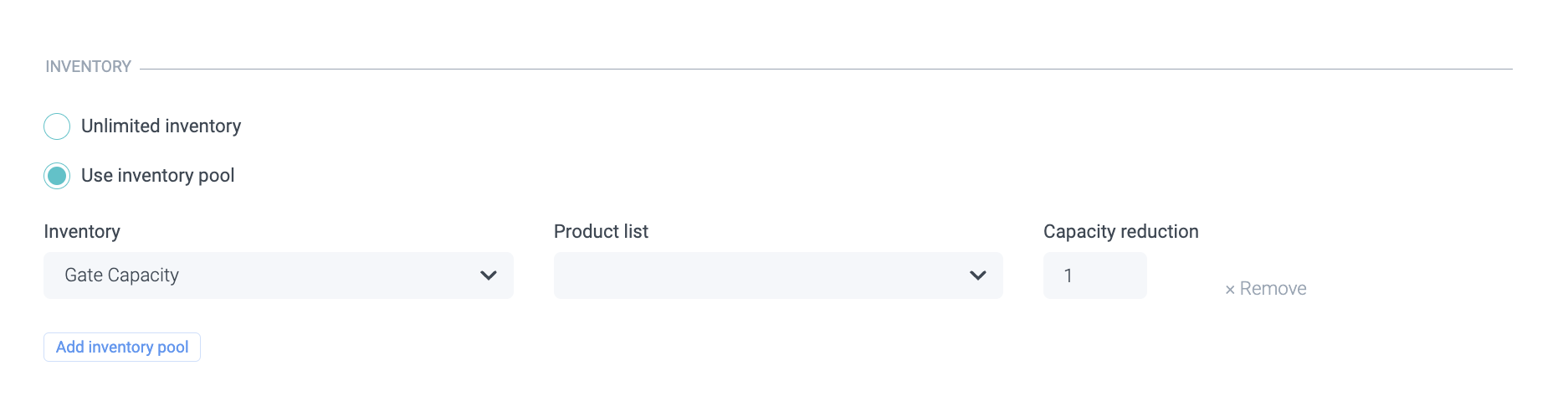
Task: Click the chevron arrow beside Gate Capacity
Action: click(x=489, y=276)
